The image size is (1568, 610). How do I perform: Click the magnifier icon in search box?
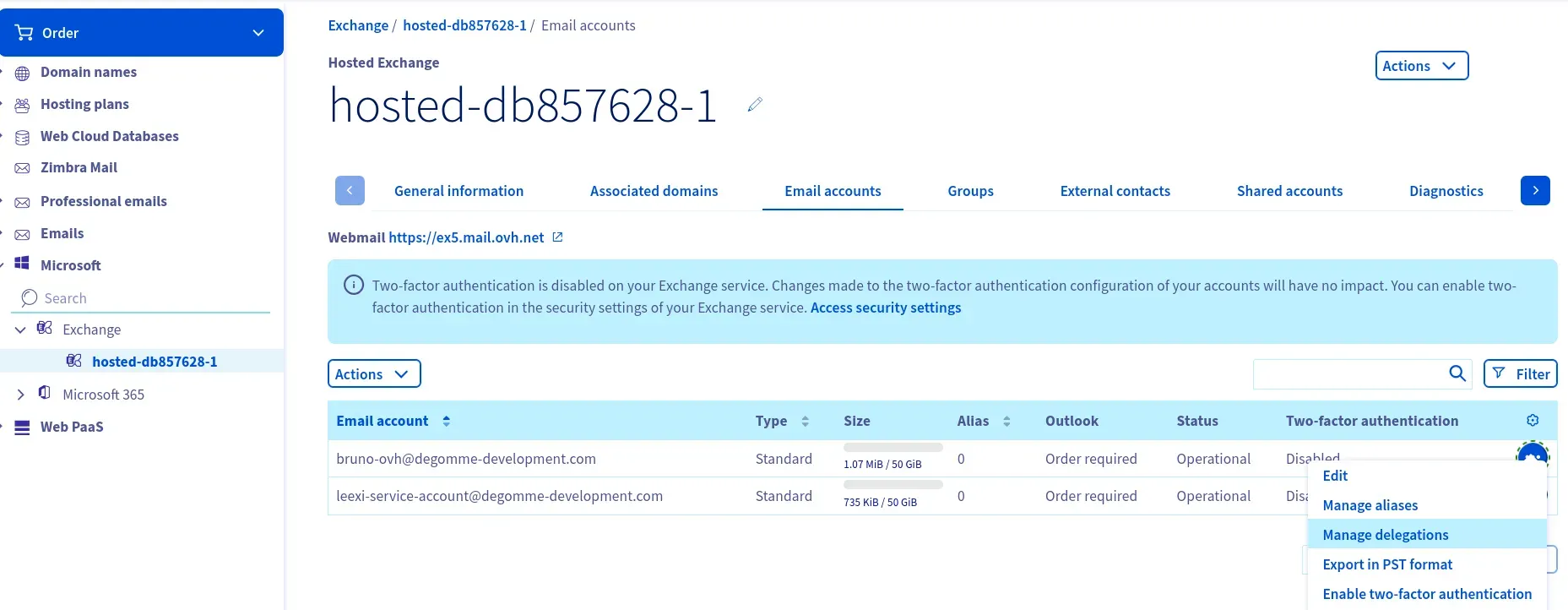pos(1457,373)
